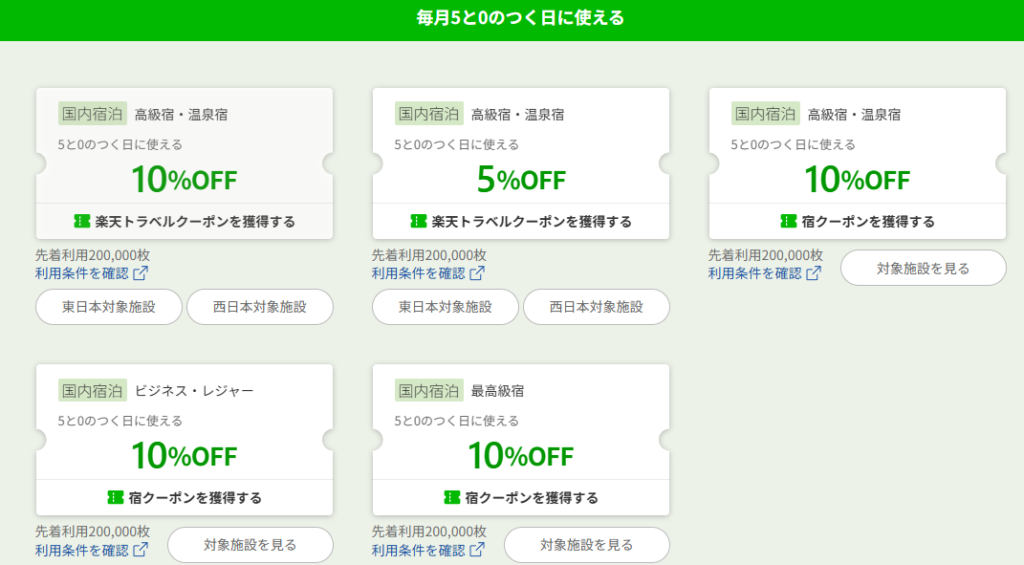Click the ticket icon on the top-right 宿クーポン
This screenshot has width=1024, height=565.
pyautogui.click(x=788, y=221)
